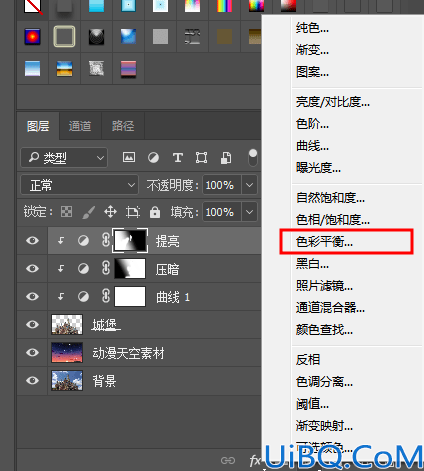
Task: Switch to the 路径 tab
Action: pyautogui.click(x=123, y=126)
